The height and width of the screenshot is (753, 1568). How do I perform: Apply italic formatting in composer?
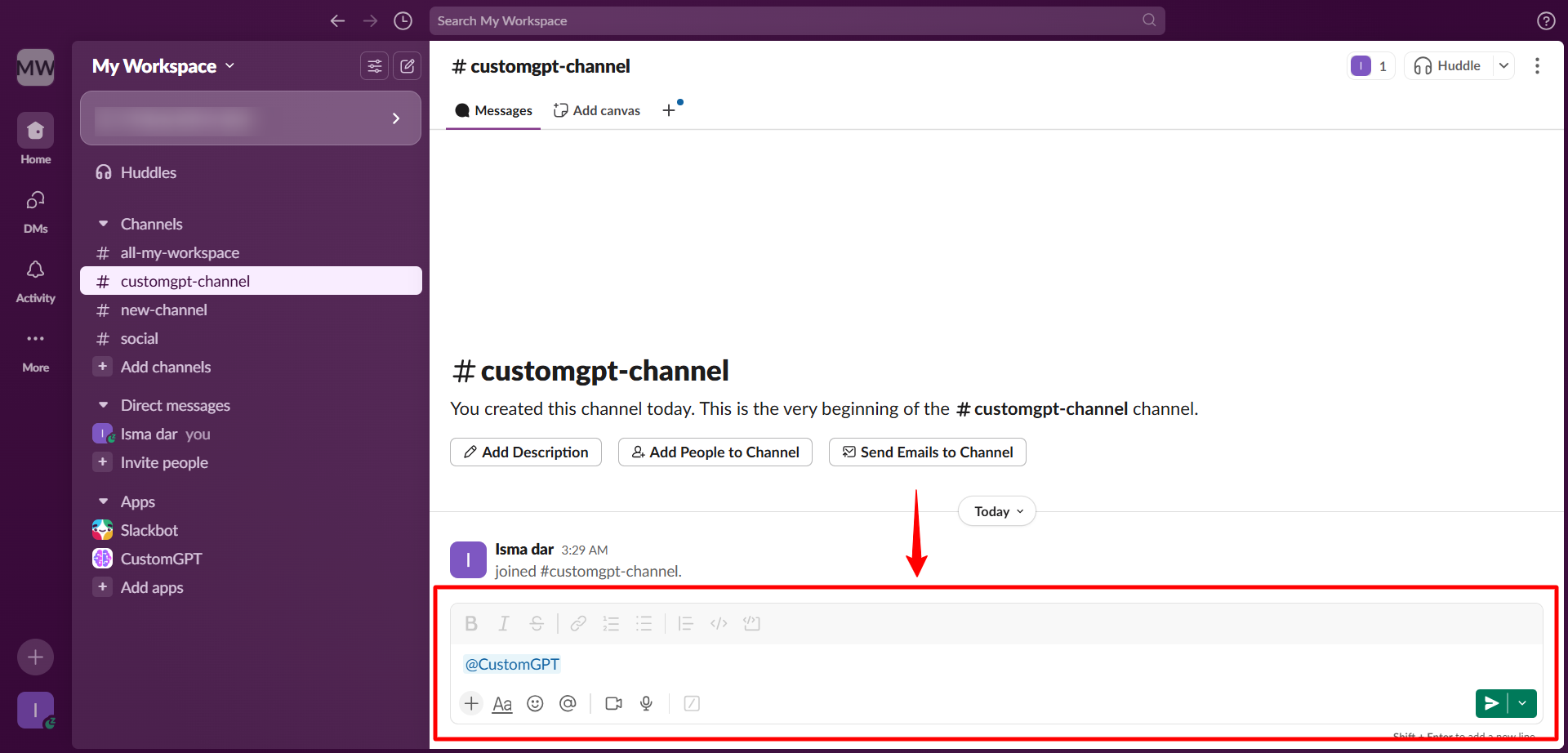click(x=504, y=624)
